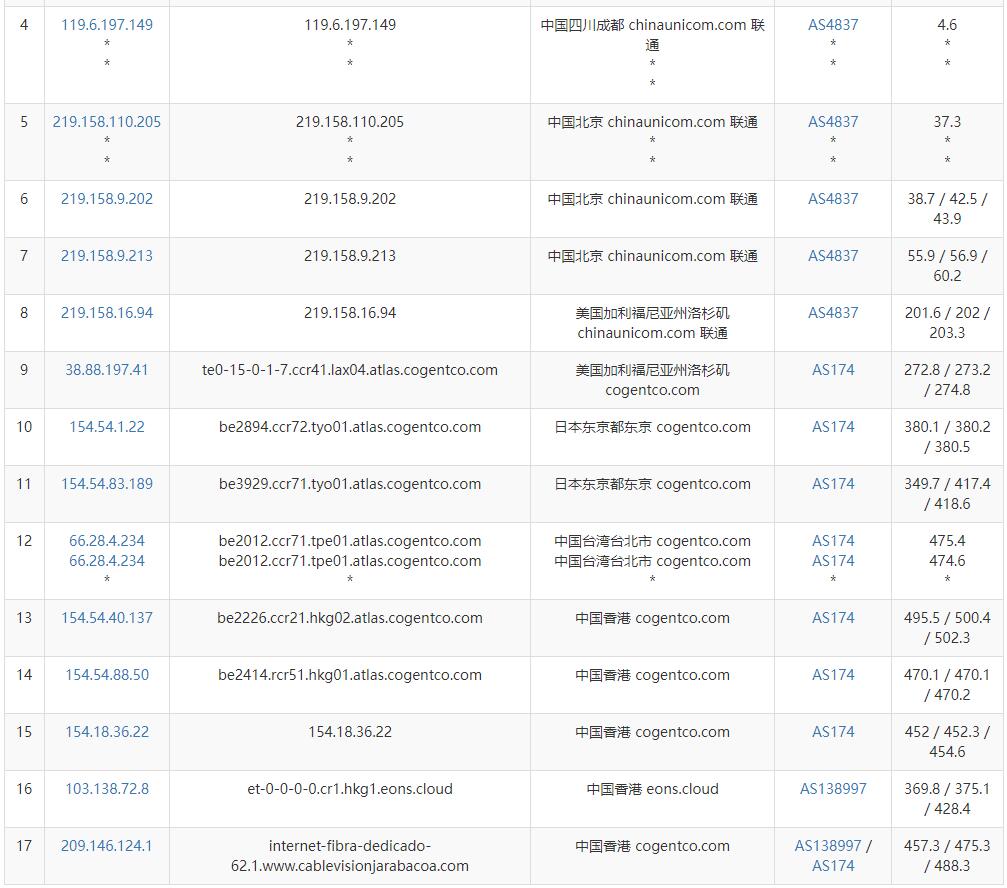Viewport: 1007px width, 888px height.
Task: Select latency value 380.1 / 380.2 / 380.5
Action: point(947,437)
